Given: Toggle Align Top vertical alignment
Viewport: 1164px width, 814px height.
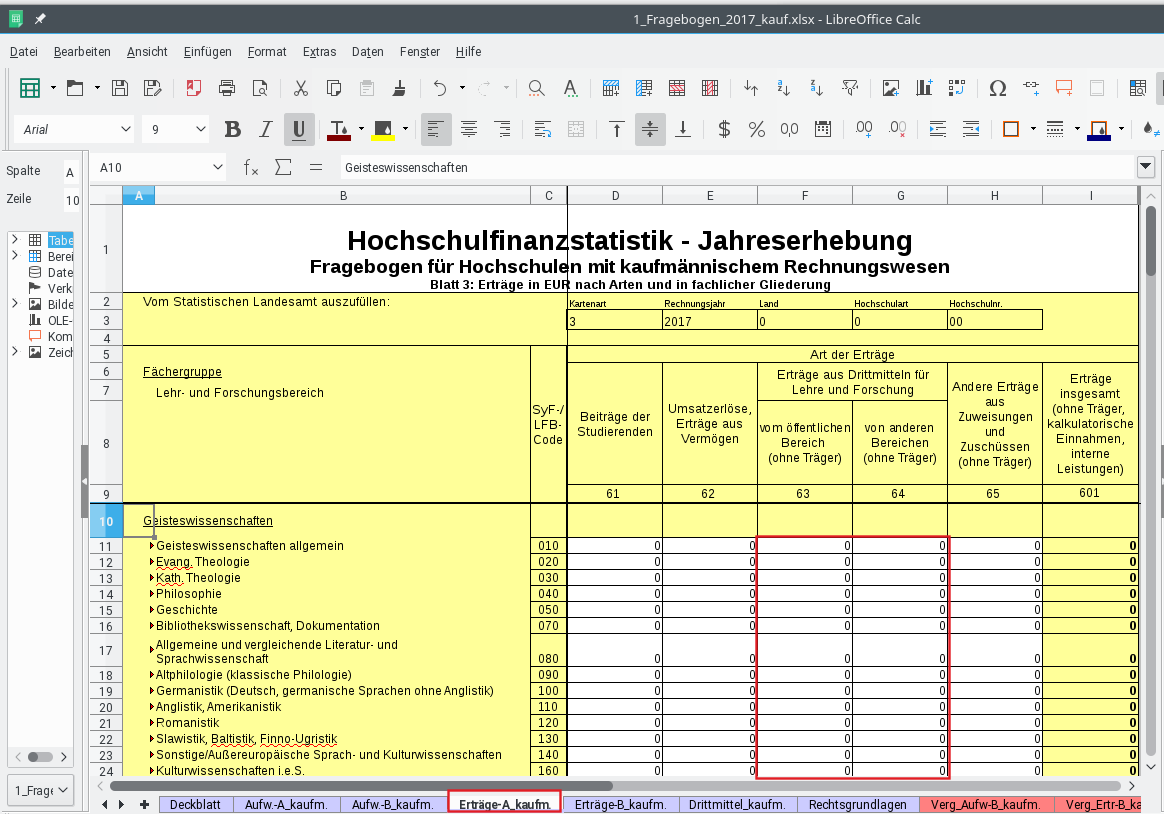Looking at the screenshot, I should coord(616,129).
